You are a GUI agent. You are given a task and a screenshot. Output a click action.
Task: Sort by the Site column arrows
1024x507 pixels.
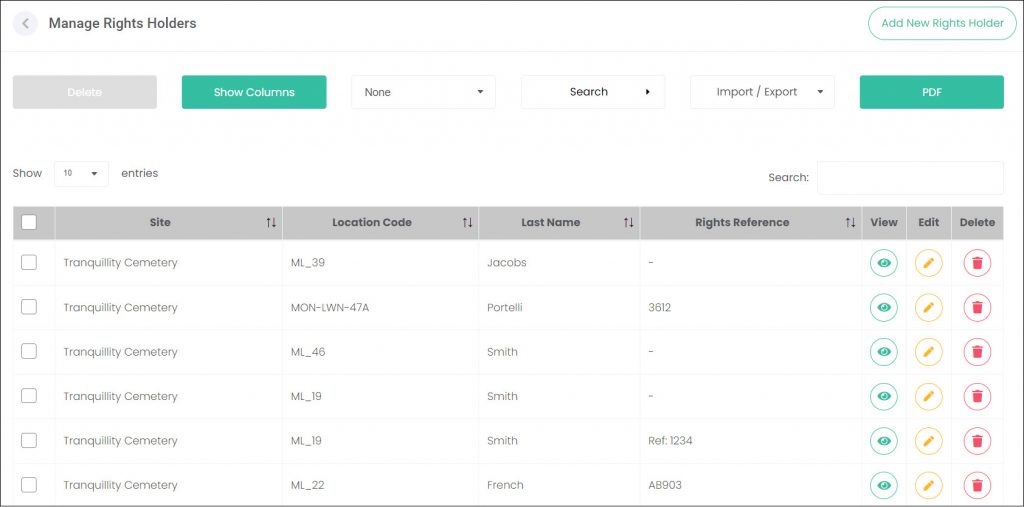[x=271, y=223]
